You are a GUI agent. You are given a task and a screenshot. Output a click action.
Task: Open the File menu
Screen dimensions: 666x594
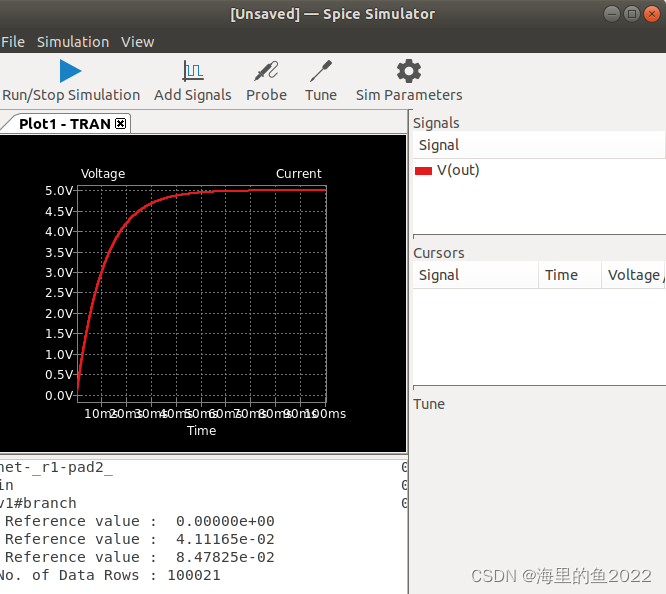[13, 42]
